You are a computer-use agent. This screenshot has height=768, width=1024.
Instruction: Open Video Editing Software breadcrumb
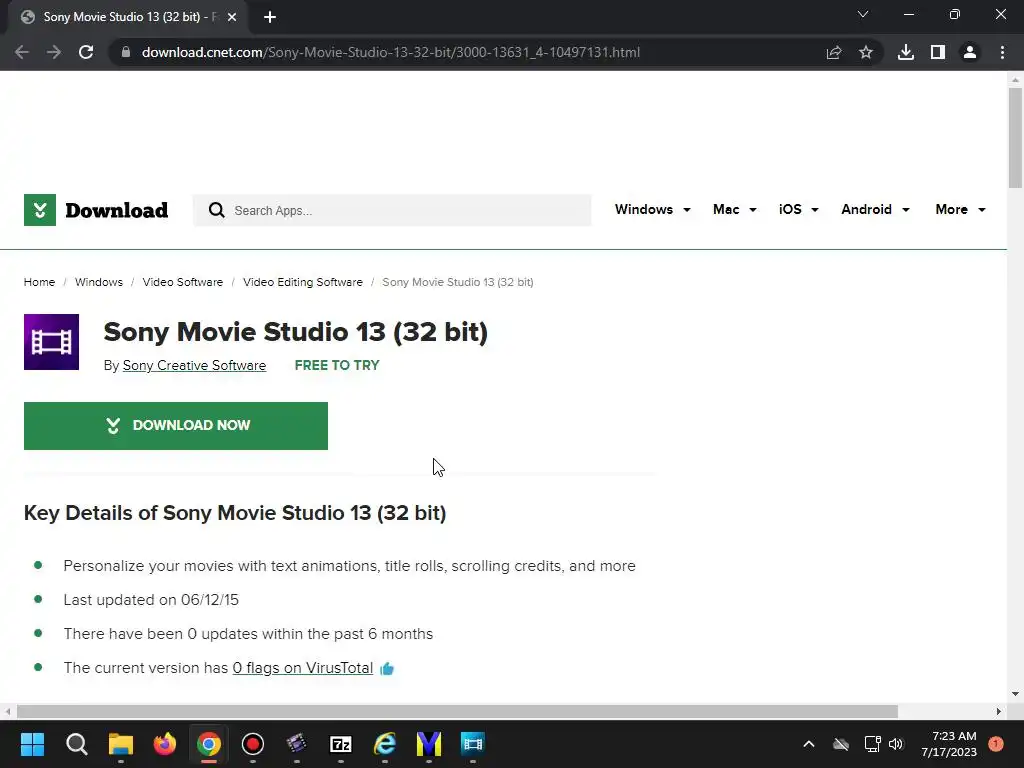(x=303, y=282)
